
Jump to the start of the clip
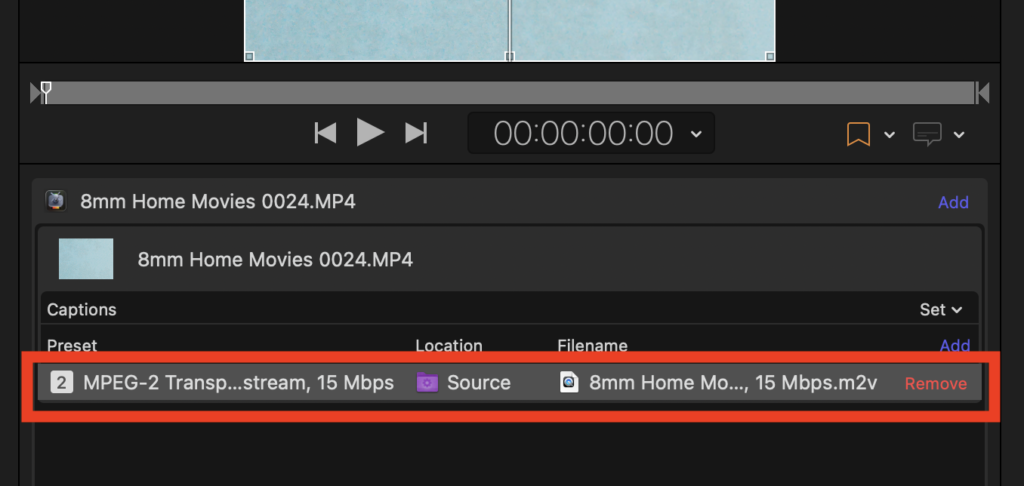click(325, 133)
